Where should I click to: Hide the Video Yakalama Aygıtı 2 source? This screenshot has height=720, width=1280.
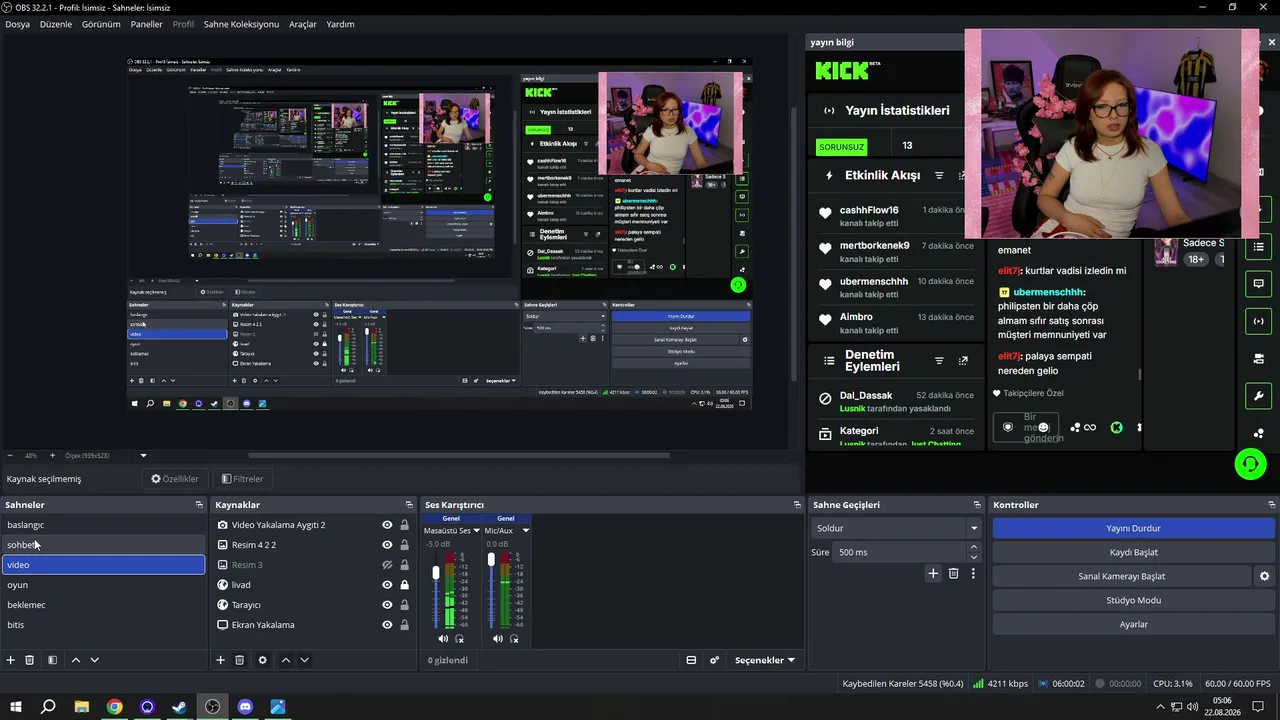387,525
